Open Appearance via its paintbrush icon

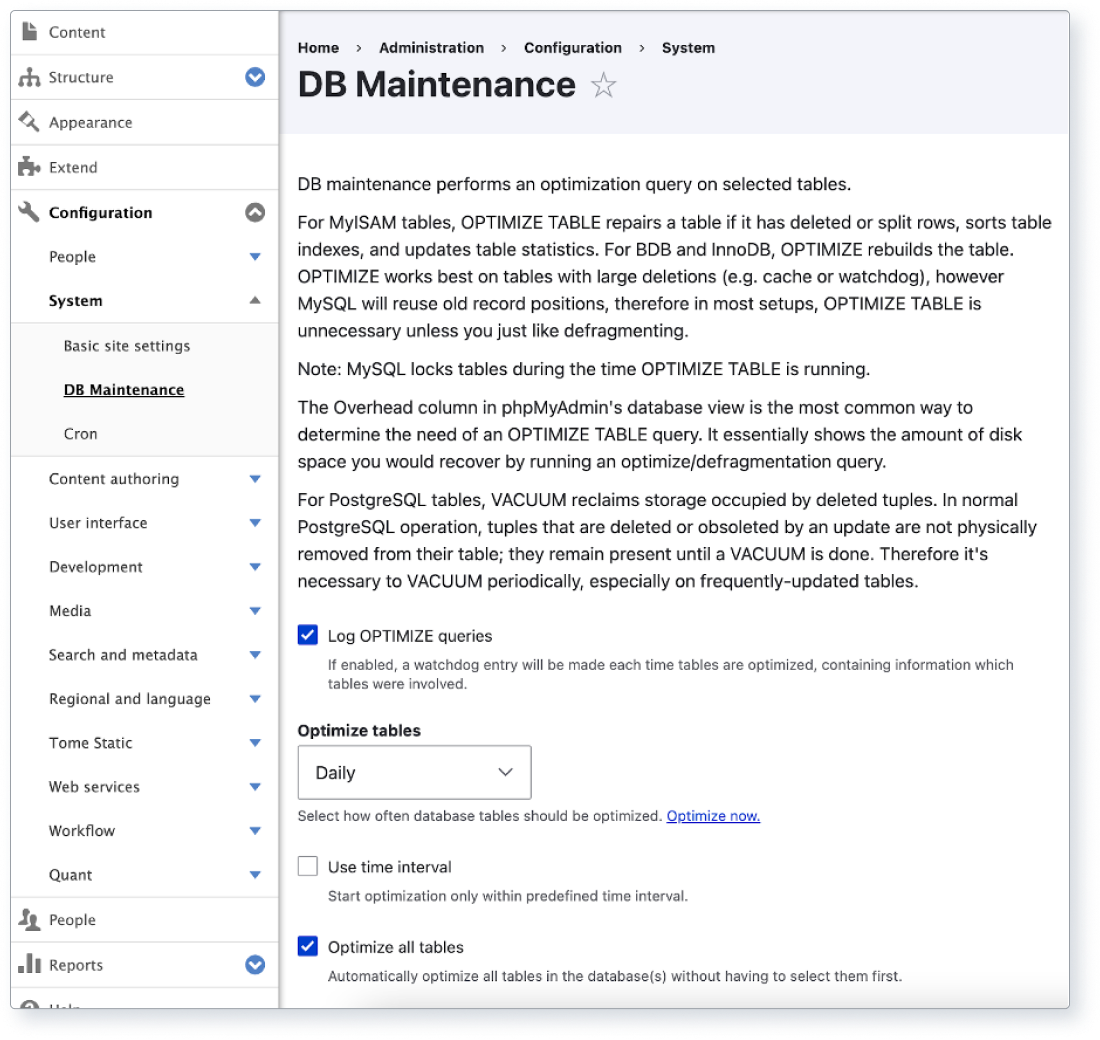pyautogui.click(x=27, y=122)
